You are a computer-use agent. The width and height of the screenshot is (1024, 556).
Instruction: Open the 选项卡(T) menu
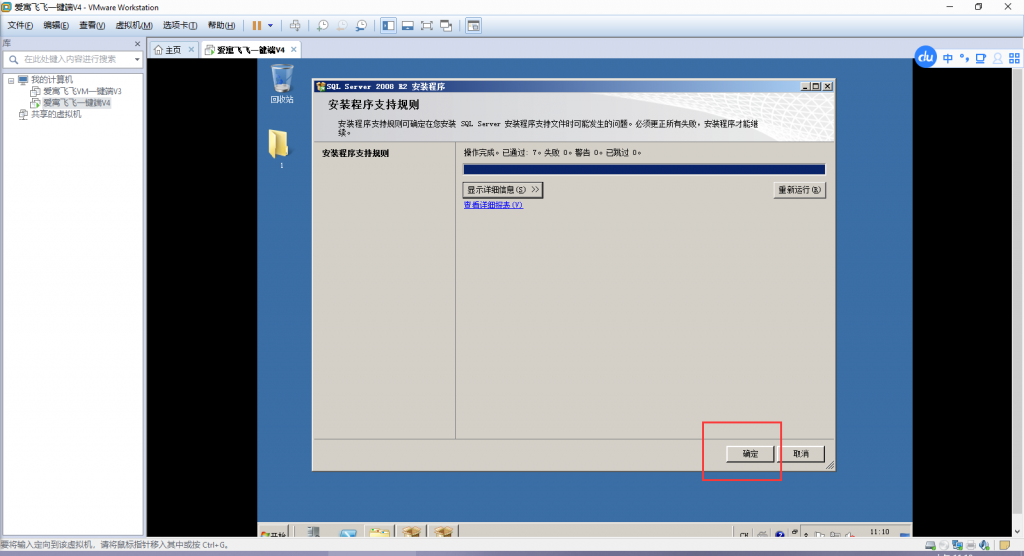point(180,25)
